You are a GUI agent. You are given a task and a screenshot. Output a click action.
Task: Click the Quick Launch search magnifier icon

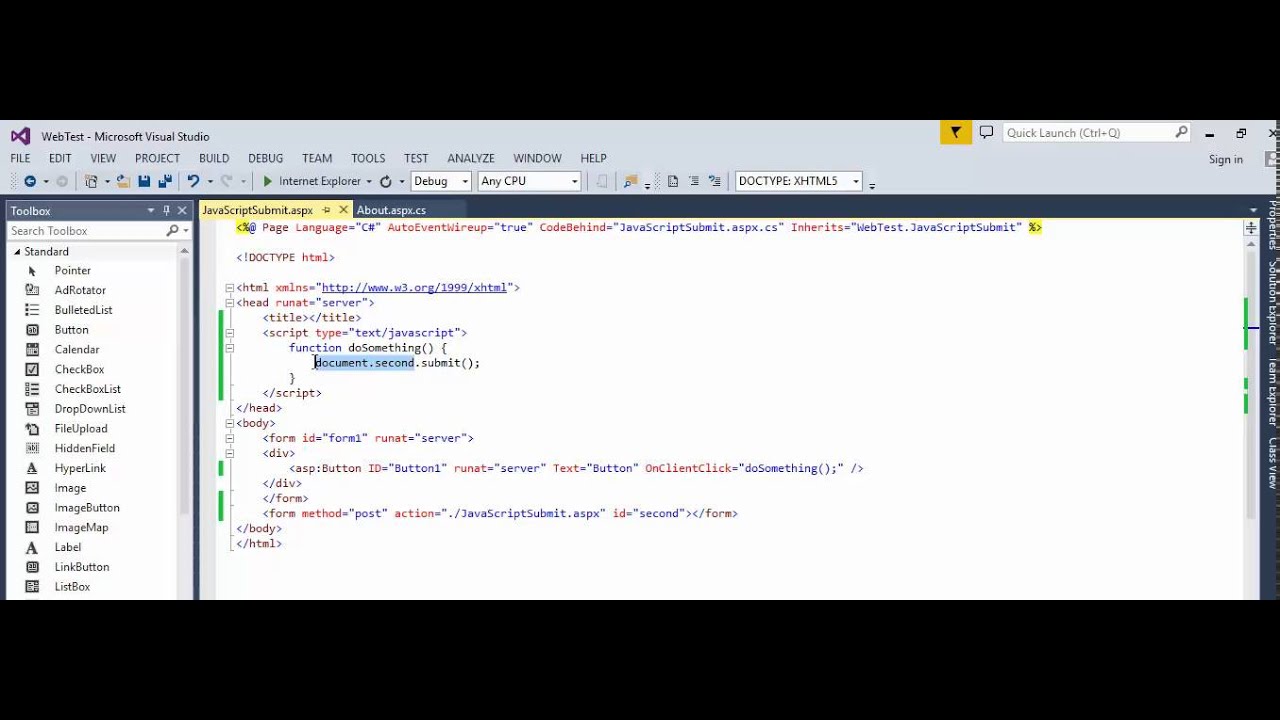tap(1181, 132)
